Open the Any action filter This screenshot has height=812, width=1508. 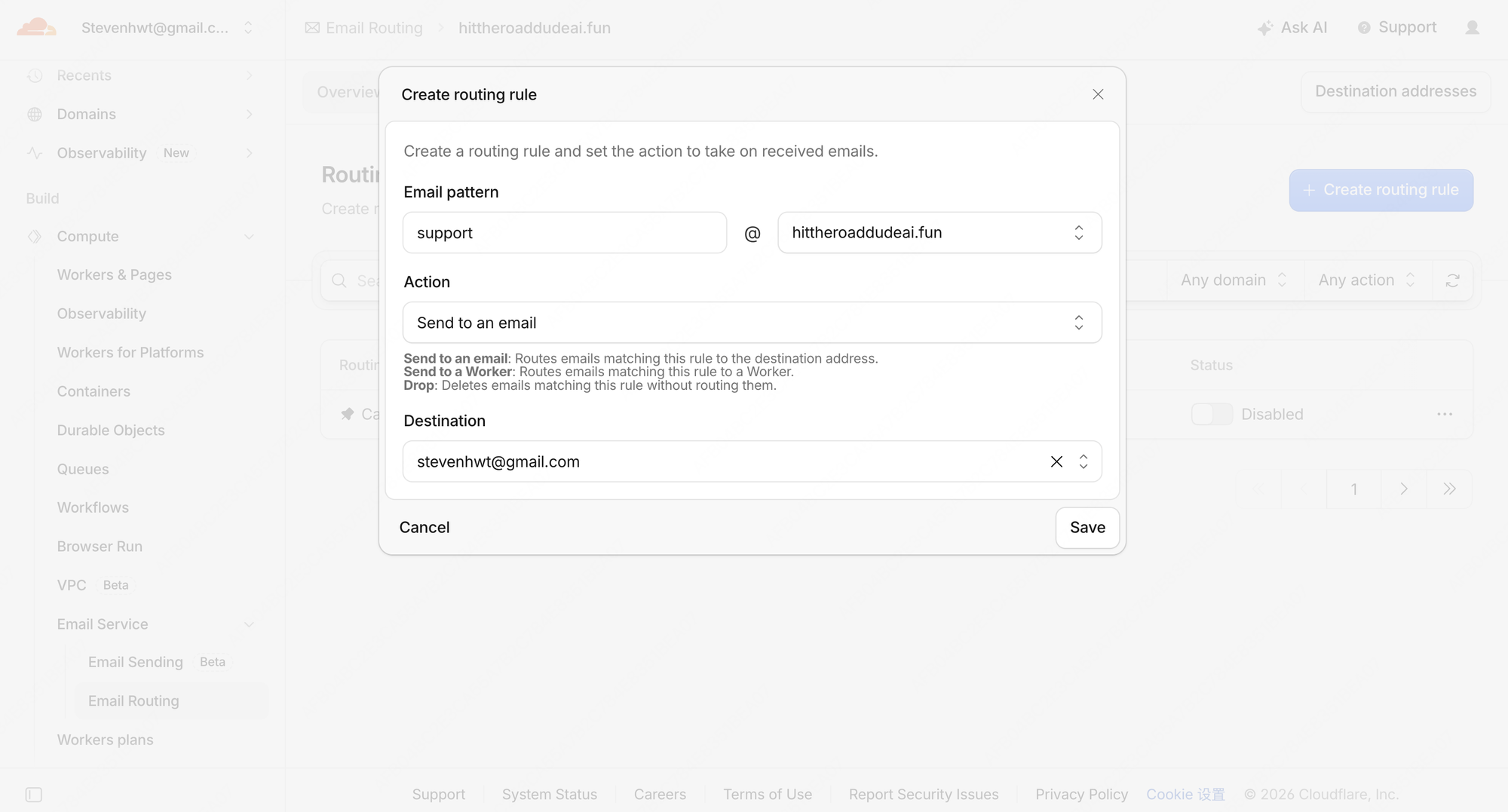(1367, 280)
